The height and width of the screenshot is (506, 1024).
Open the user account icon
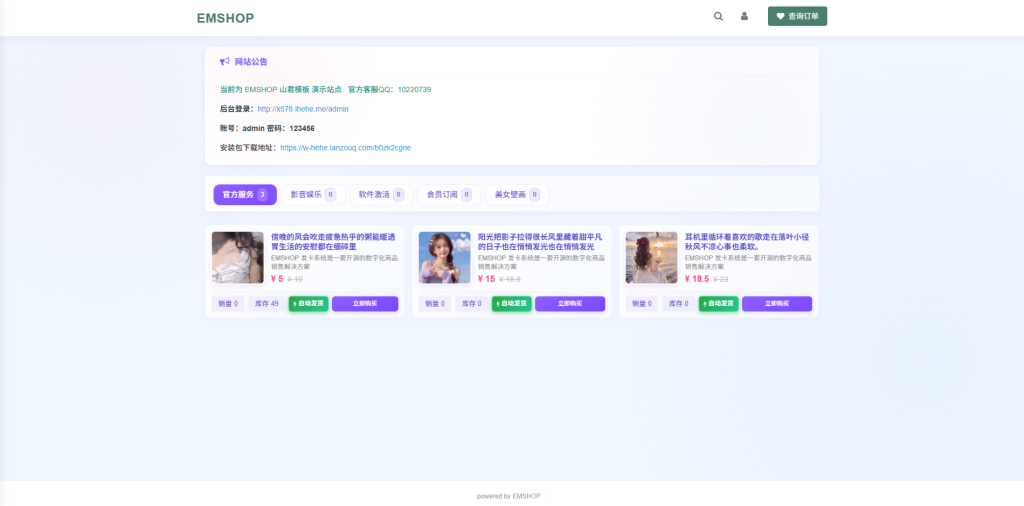coord(744,16)
